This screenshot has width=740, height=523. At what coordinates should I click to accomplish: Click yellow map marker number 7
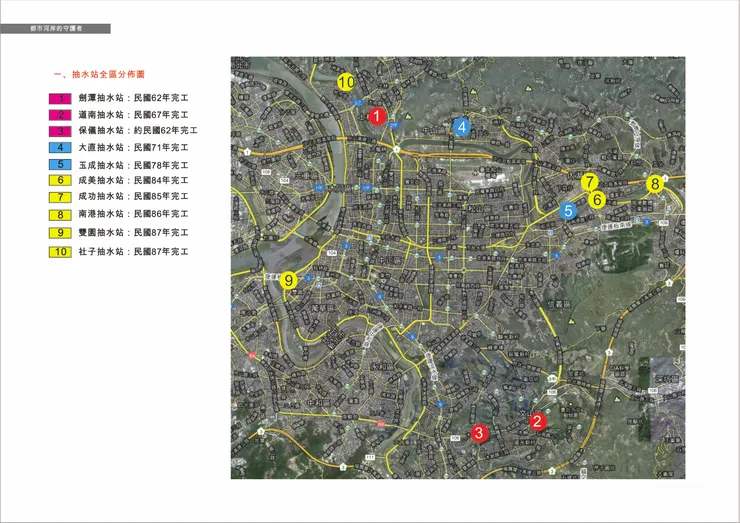pyautogui.click(x=589, y=182)
